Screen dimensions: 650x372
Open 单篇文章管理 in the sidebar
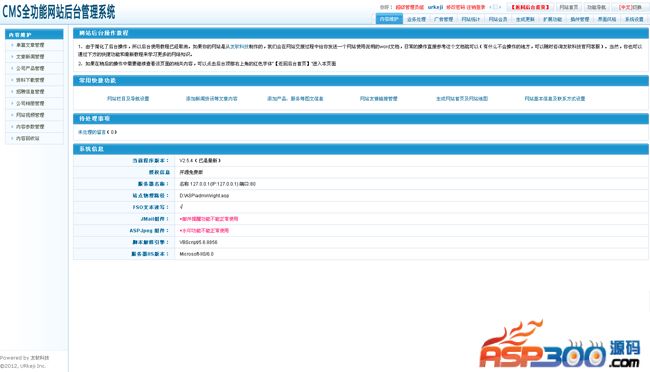(30, 45)
